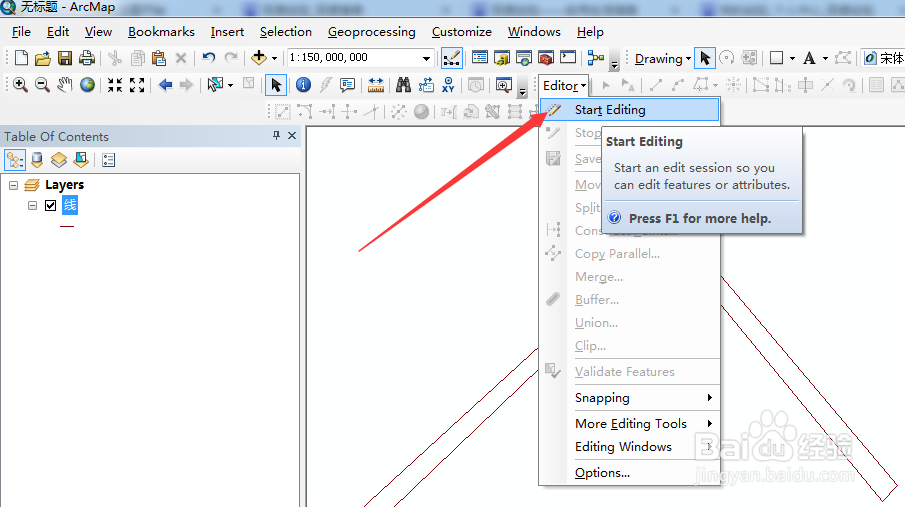905x507 pixels.
Task: Open the Help menu
Action: tap(590, 32)
